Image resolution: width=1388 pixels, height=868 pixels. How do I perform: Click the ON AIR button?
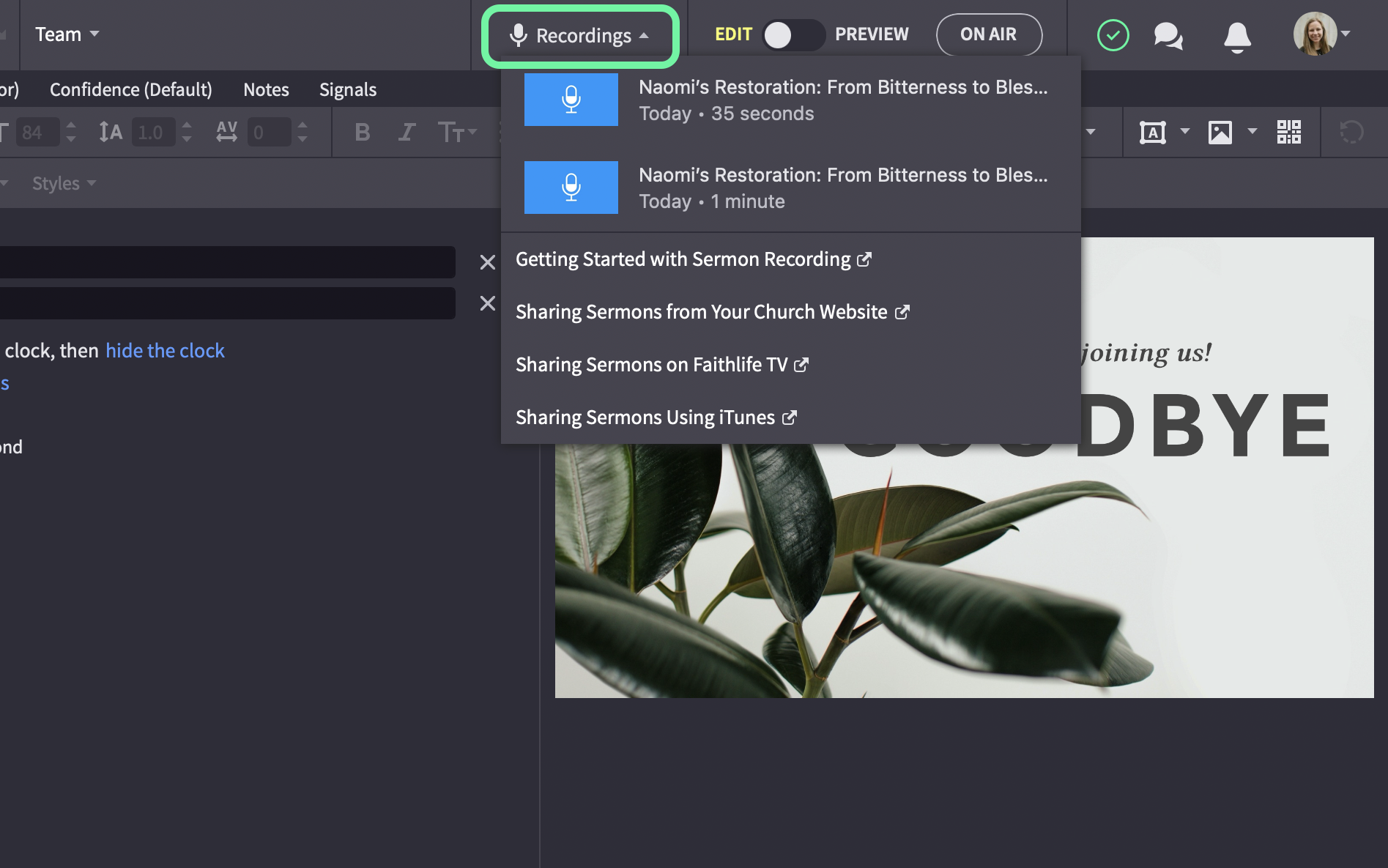click(x=989, y=34)
